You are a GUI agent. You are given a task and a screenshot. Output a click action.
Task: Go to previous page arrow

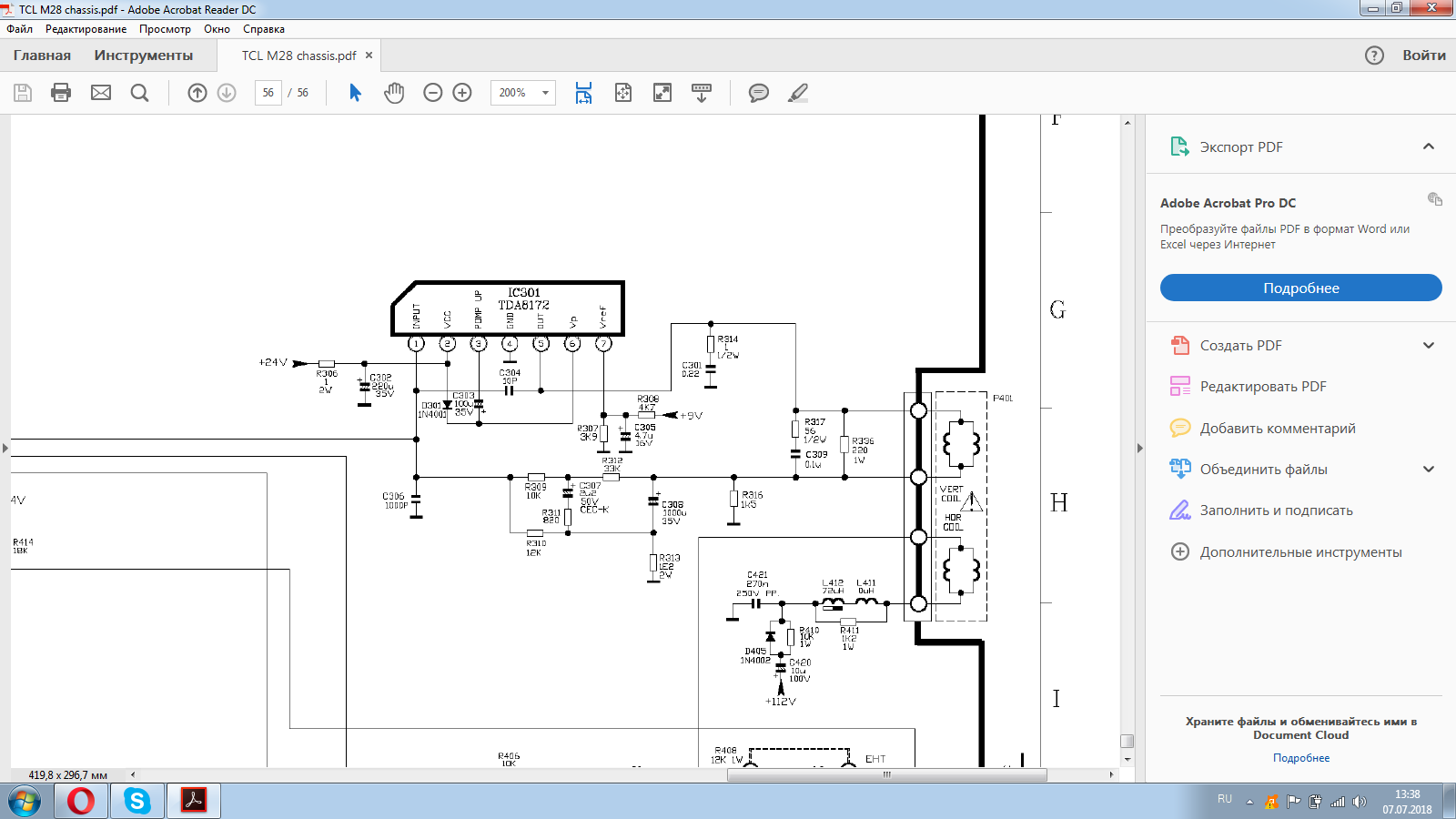pos(197,93)
